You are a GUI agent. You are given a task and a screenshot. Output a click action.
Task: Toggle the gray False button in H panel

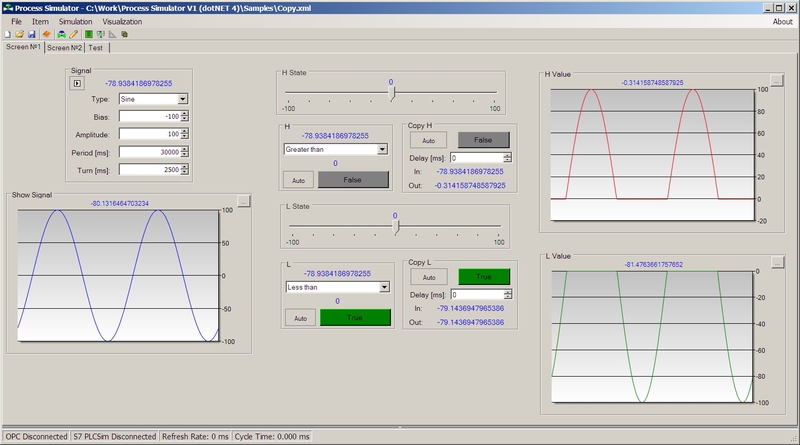(x=354, y=179)
